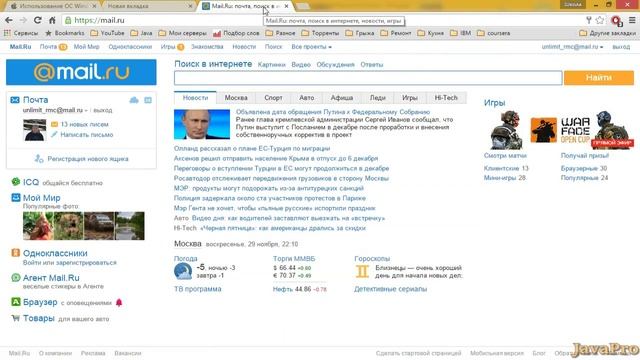Click Регистрация нового ящика link

88,159
